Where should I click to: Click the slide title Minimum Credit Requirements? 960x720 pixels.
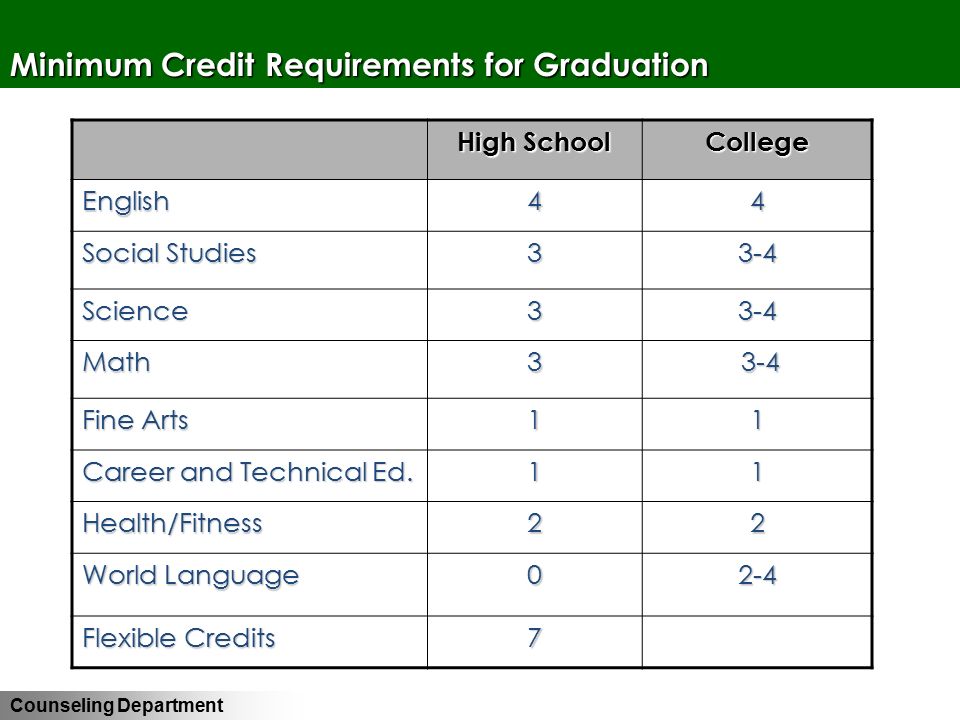(x=359, y=65)
